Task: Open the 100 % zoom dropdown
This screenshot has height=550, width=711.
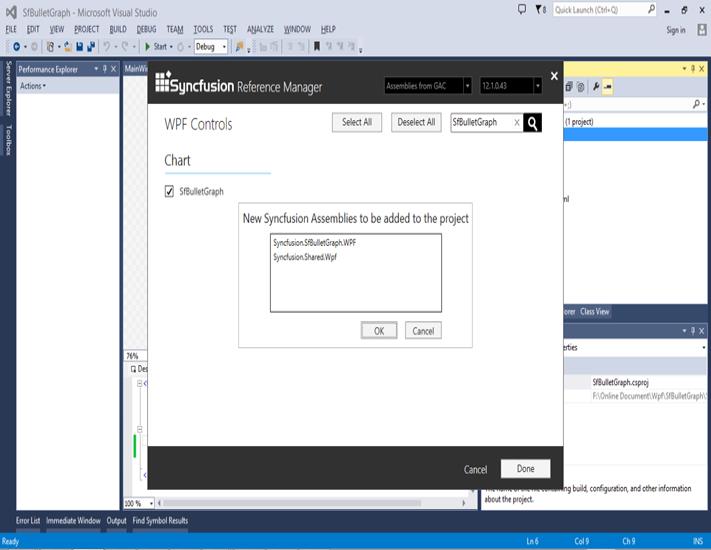Action: tap(151, 503)
